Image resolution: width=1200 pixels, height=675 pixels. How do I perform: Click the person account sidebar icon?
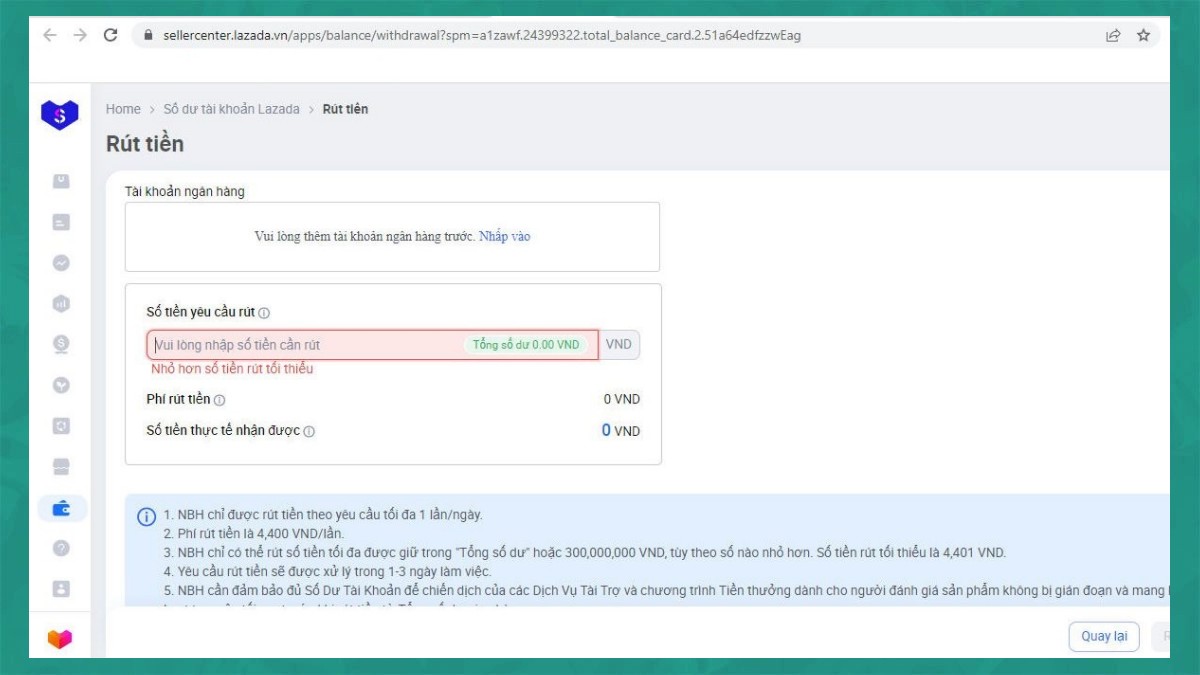[61, 589]
